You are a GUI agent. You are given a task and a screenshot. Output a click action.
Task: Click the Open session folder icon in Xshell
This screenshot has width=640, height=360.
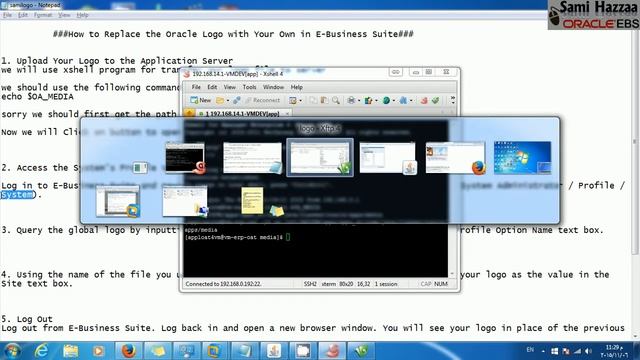[x=220, y=100]
